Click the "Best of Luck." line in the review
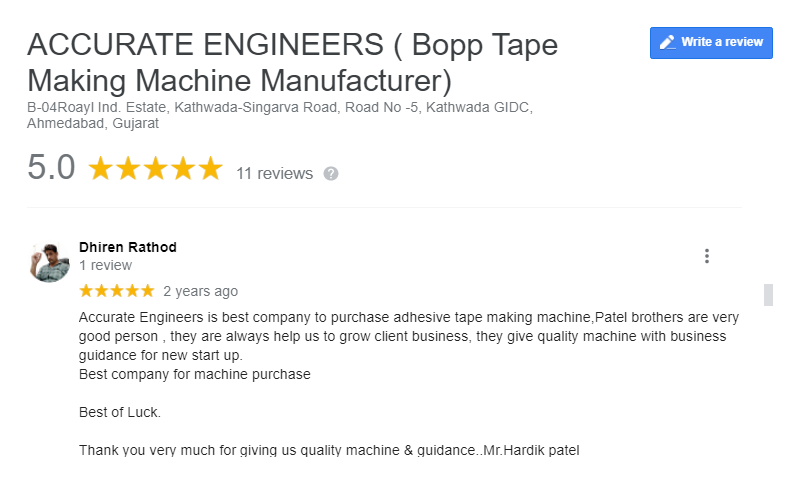 119,412
